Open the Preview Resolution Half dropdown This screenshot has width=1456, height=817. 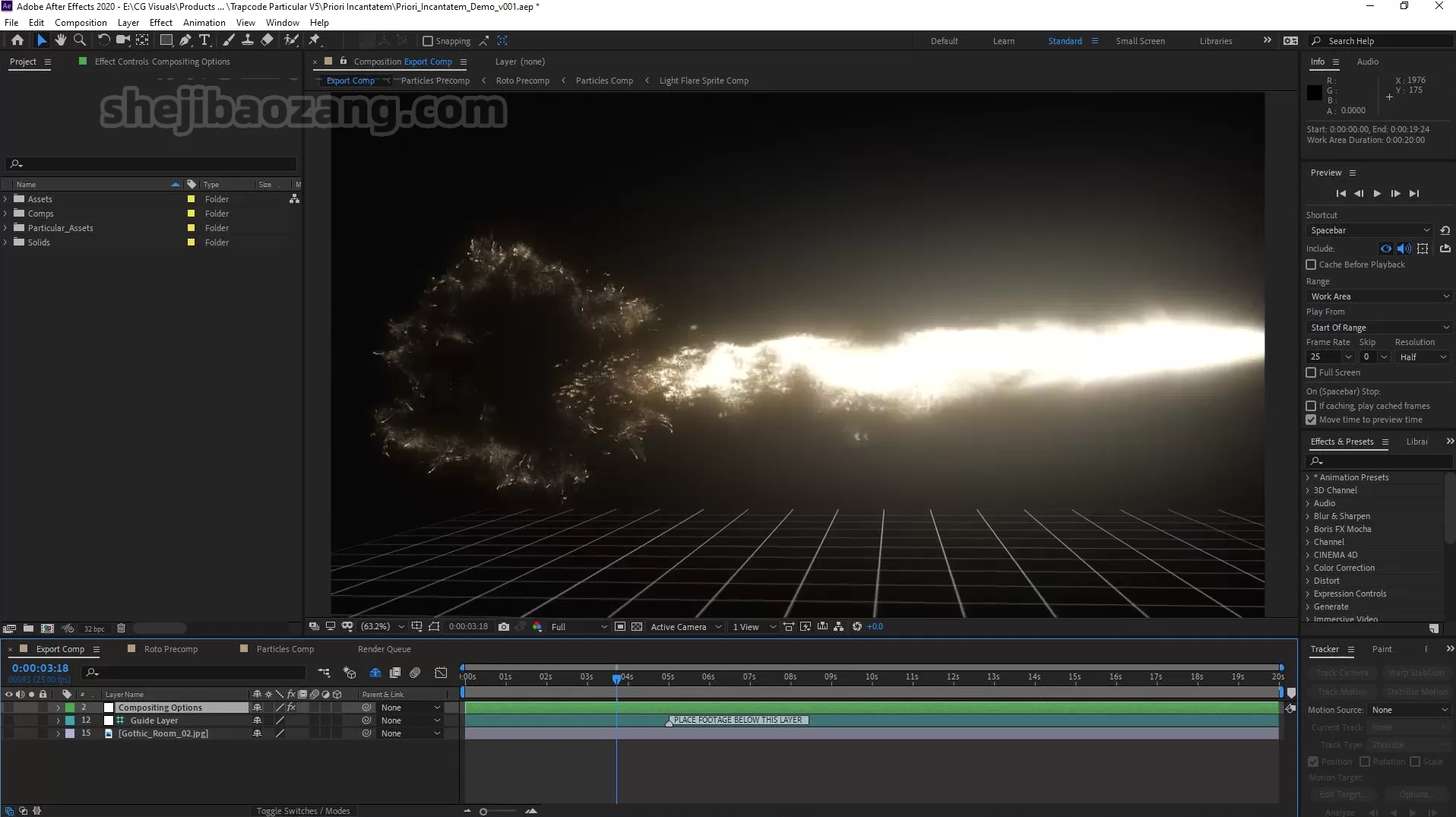click(1423, 357)
